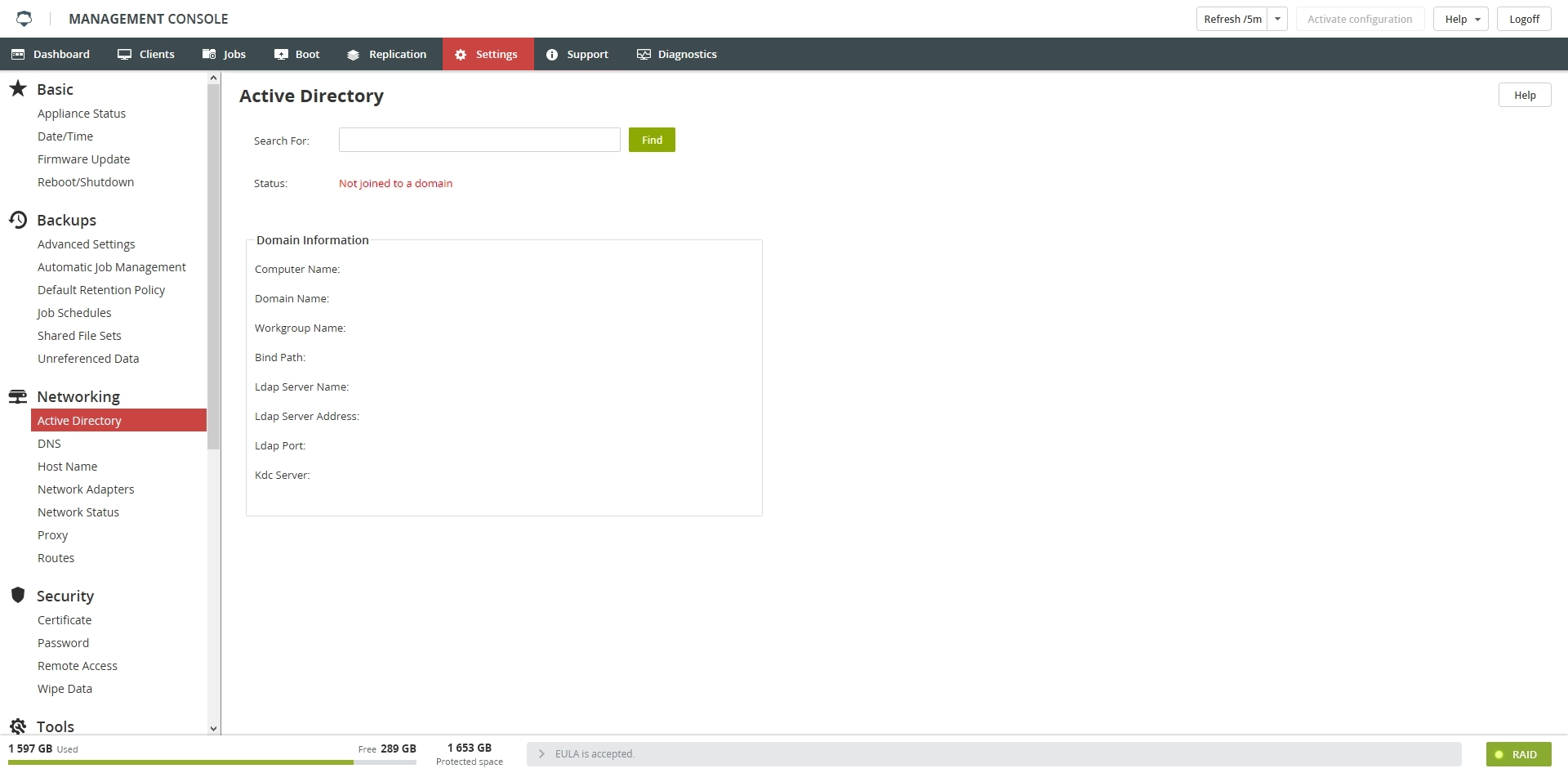Click the 'Not joined to a domain' status text
Viewport: 1568px width, 773px height.
click(x=395, y=183)
